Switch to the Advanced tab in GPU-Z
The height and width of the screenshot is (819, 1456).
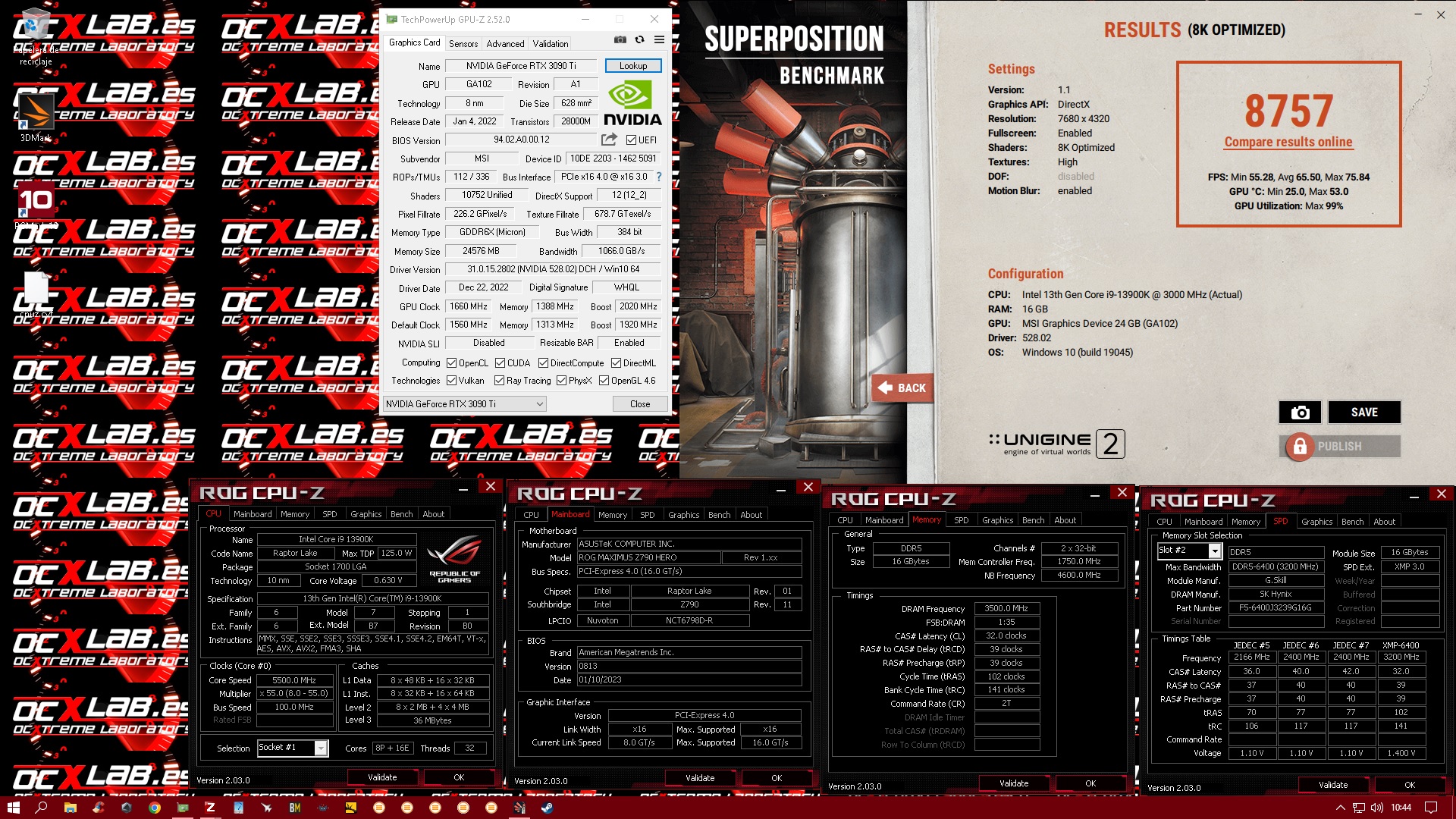(x=505, y=43)
